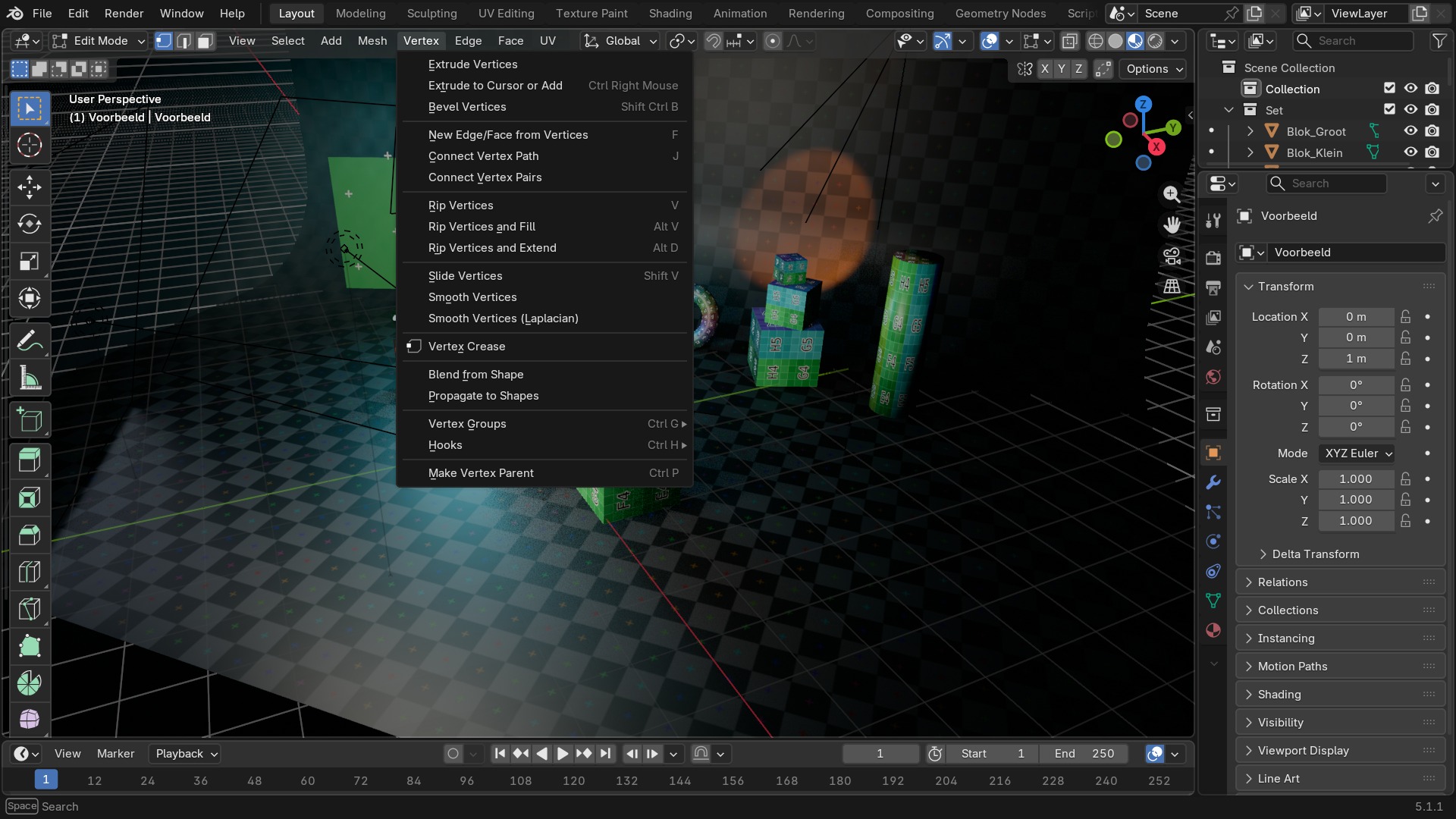Select the Annotate tool

point(30,340)
